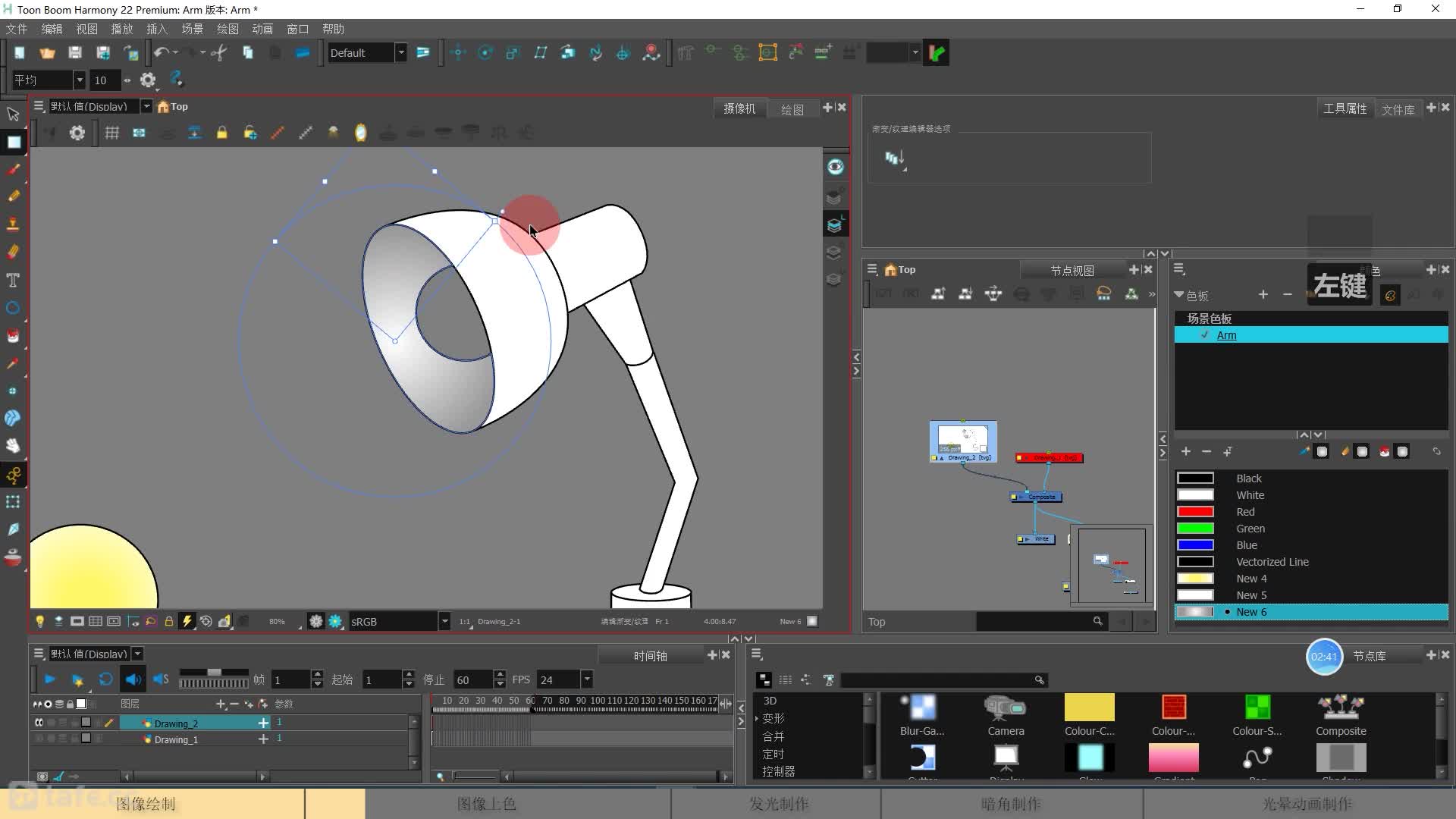
Task: Click the Camera node in the node library
Action: click(x=1006, y=716)
